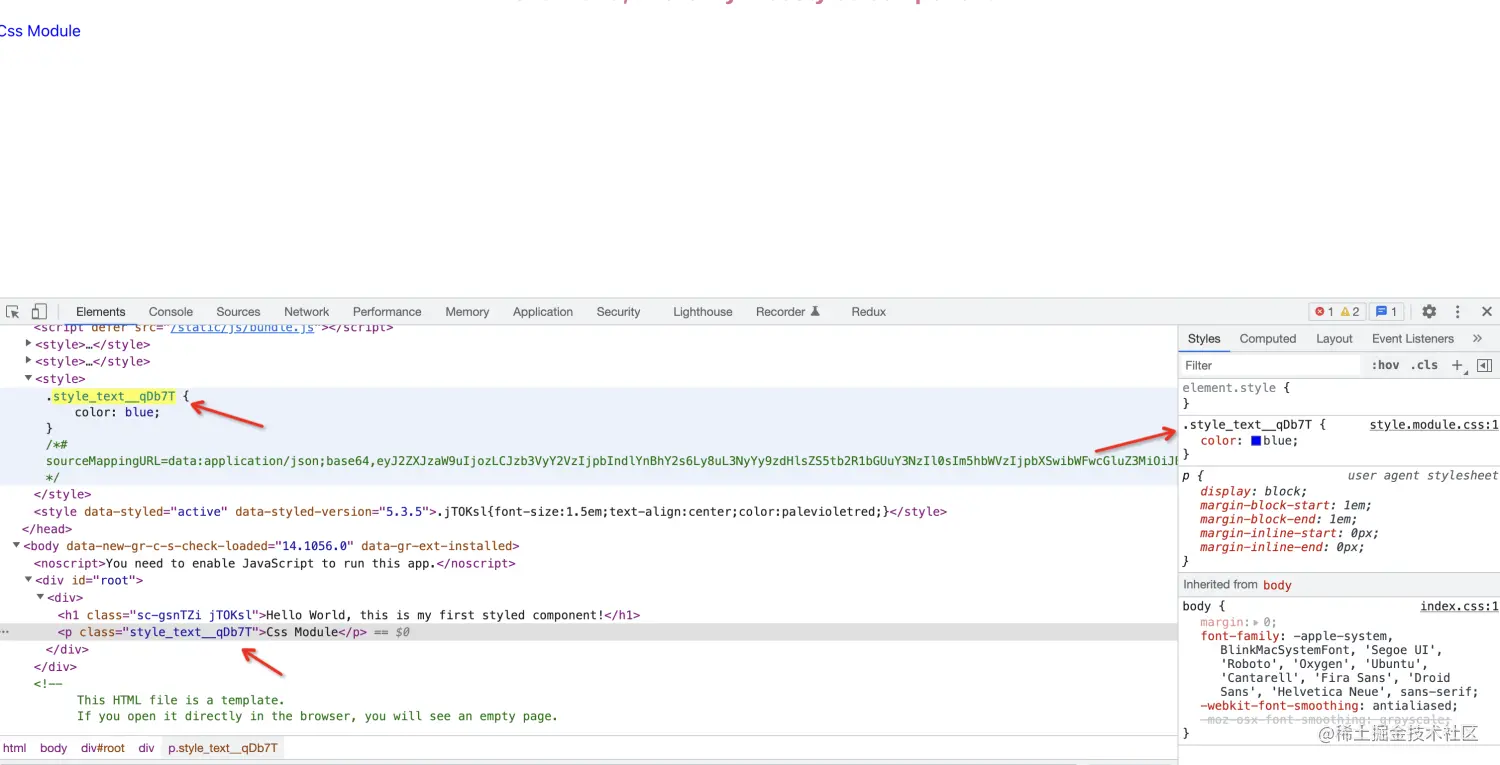Collapse the expanded style tag containing .style_text__qDb7T
The height and width of the screenshot is (765, 1500).
[x=29, y=379]
